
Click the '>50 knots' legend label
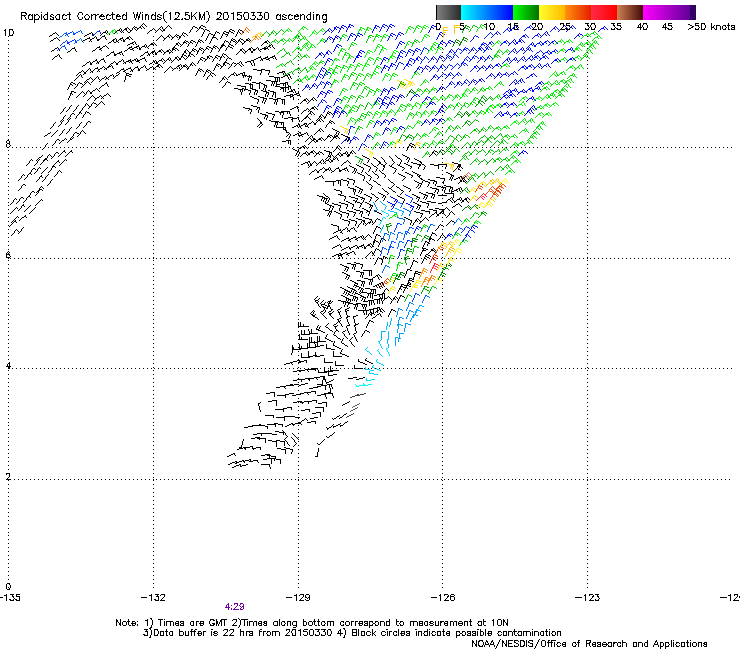click(x=711, y=27)
